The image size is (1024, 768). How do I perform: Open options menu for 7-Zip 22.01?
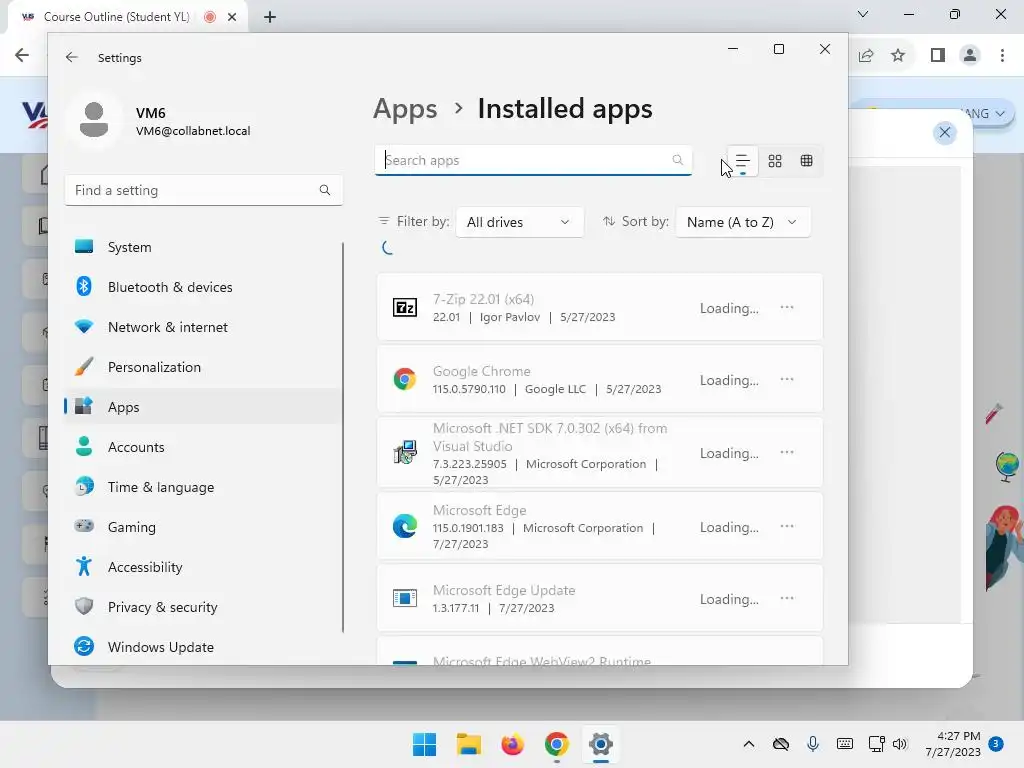pyautogui.click(x=787, y=308)
